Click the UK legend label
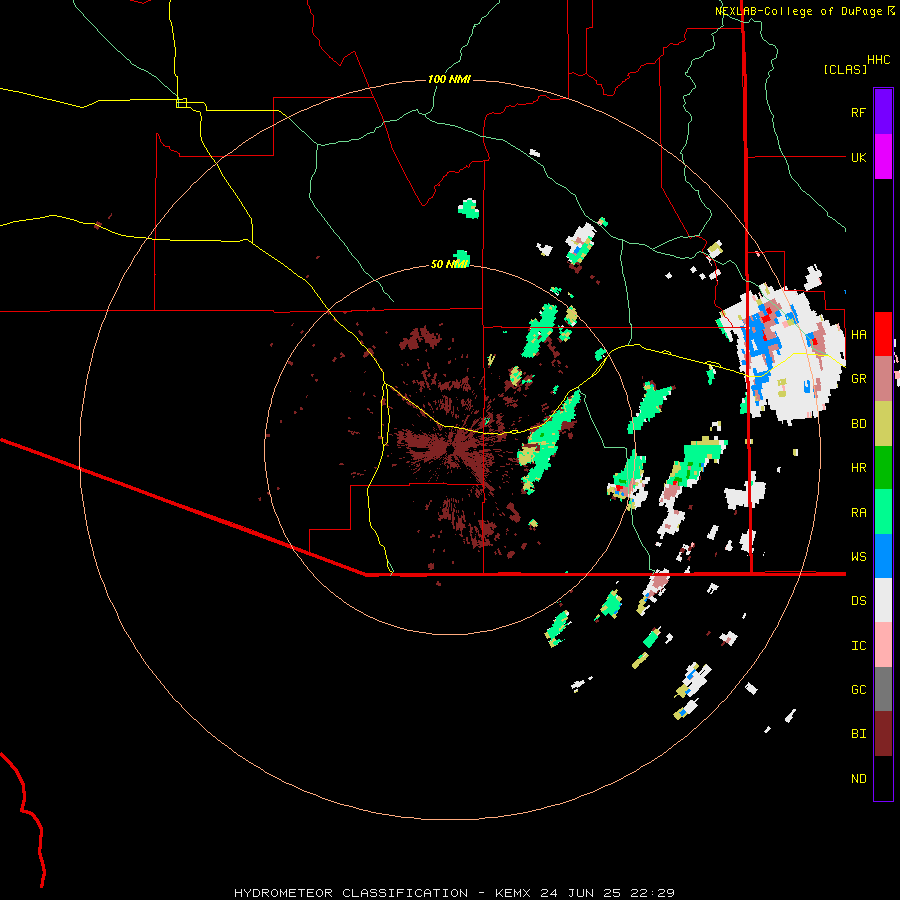The width and height of the screenshot is (900, 900). [858, 157]
